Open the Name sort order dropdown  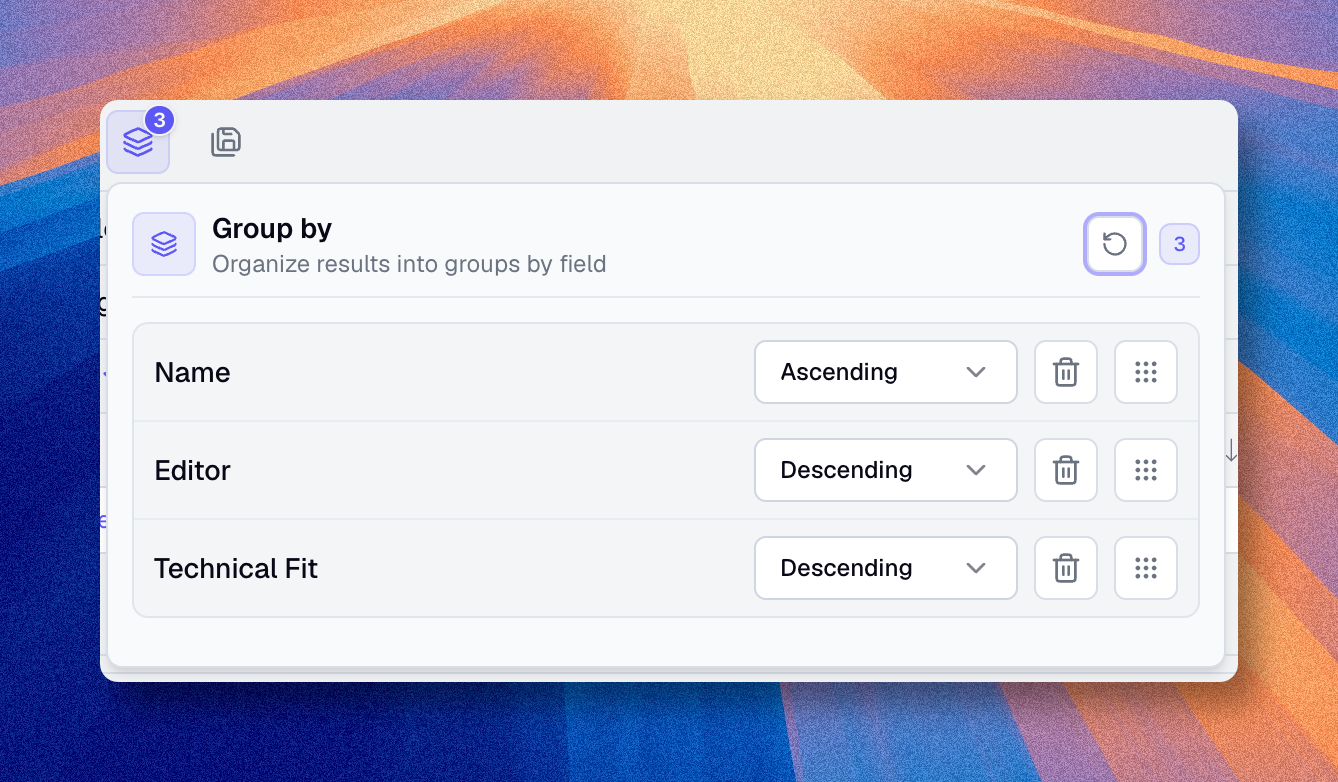886,372
